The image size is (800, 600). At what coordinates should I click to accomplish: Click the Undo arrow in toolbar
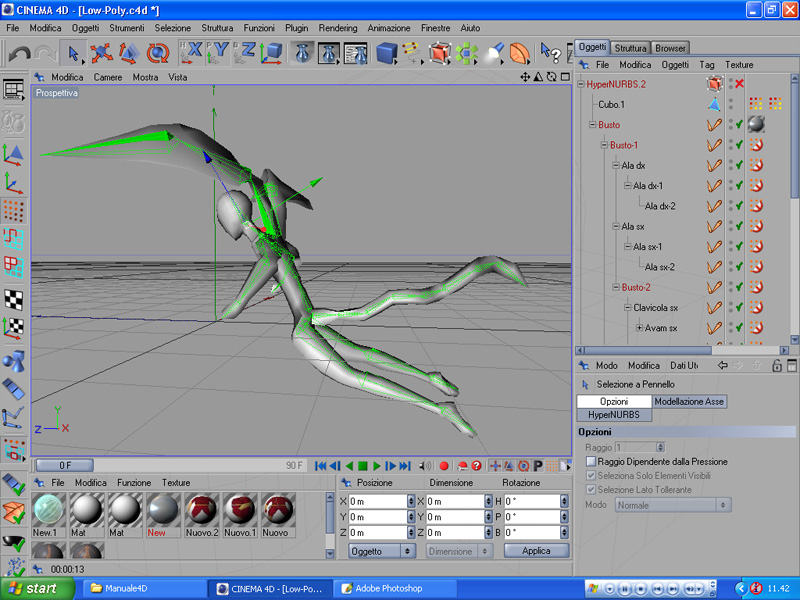[17, 54]
